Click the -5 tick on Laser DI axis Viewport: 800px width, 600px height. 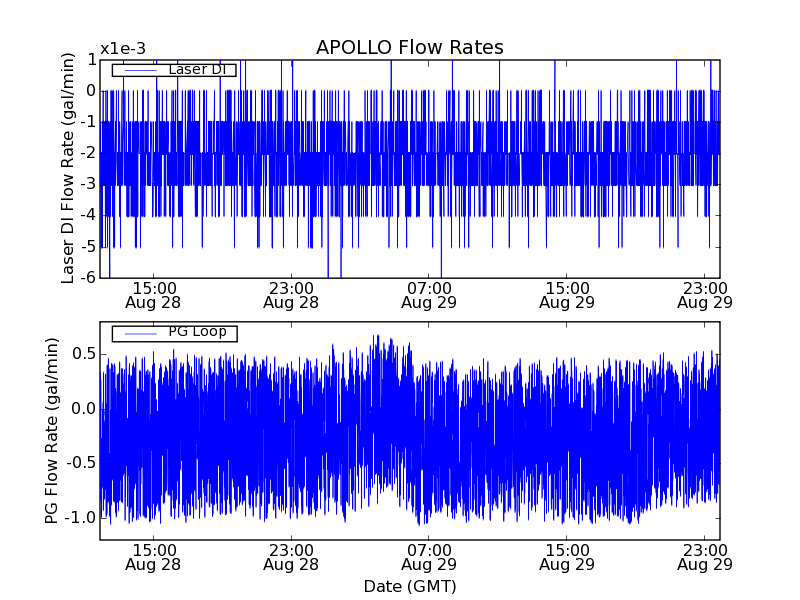88,247
